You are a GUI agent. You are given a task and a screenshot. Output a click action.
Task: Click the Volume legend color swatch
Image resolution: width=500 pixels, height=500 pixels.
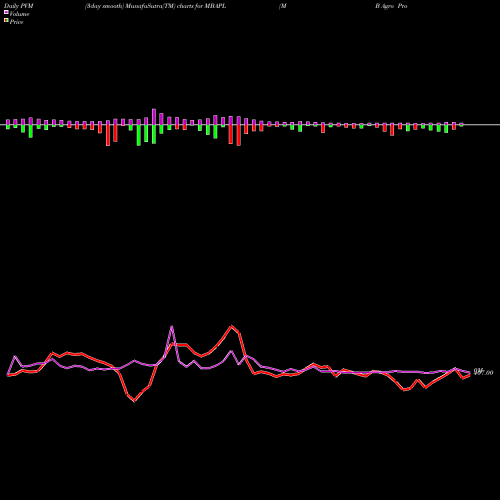[x=6, y=13]
